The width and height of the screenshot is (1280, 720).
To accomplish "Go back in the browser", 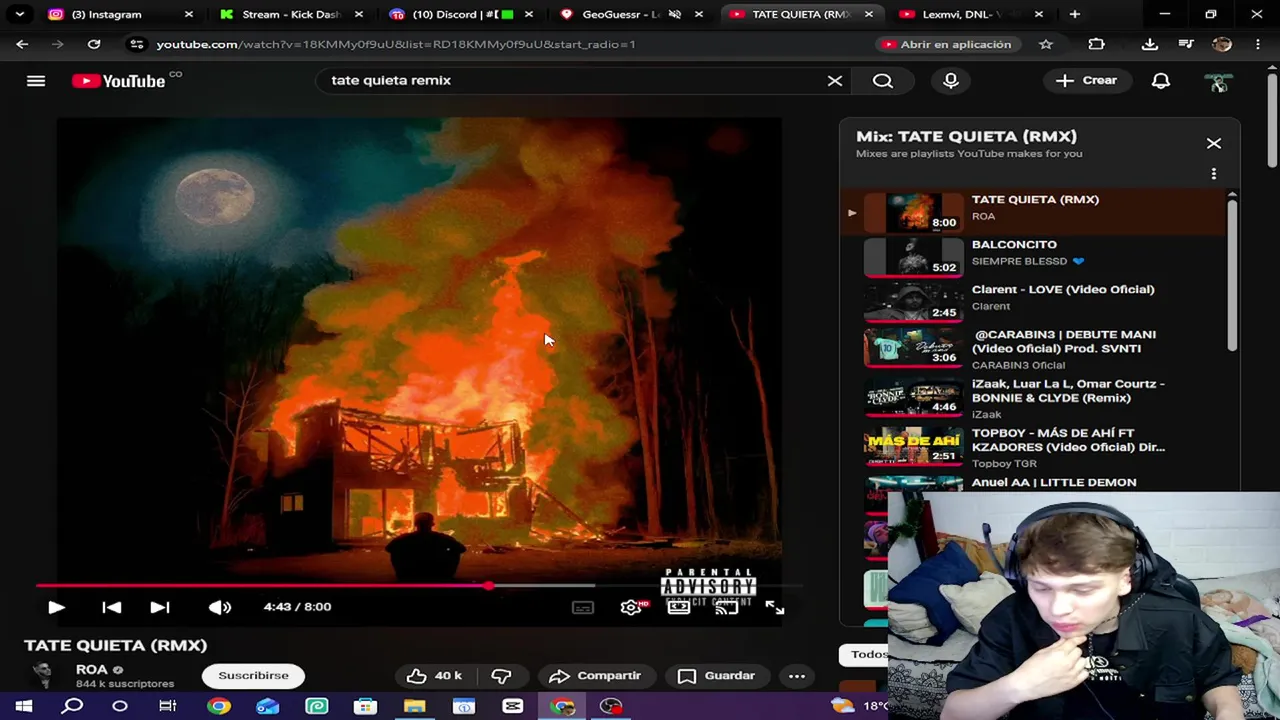I will 22,44.
